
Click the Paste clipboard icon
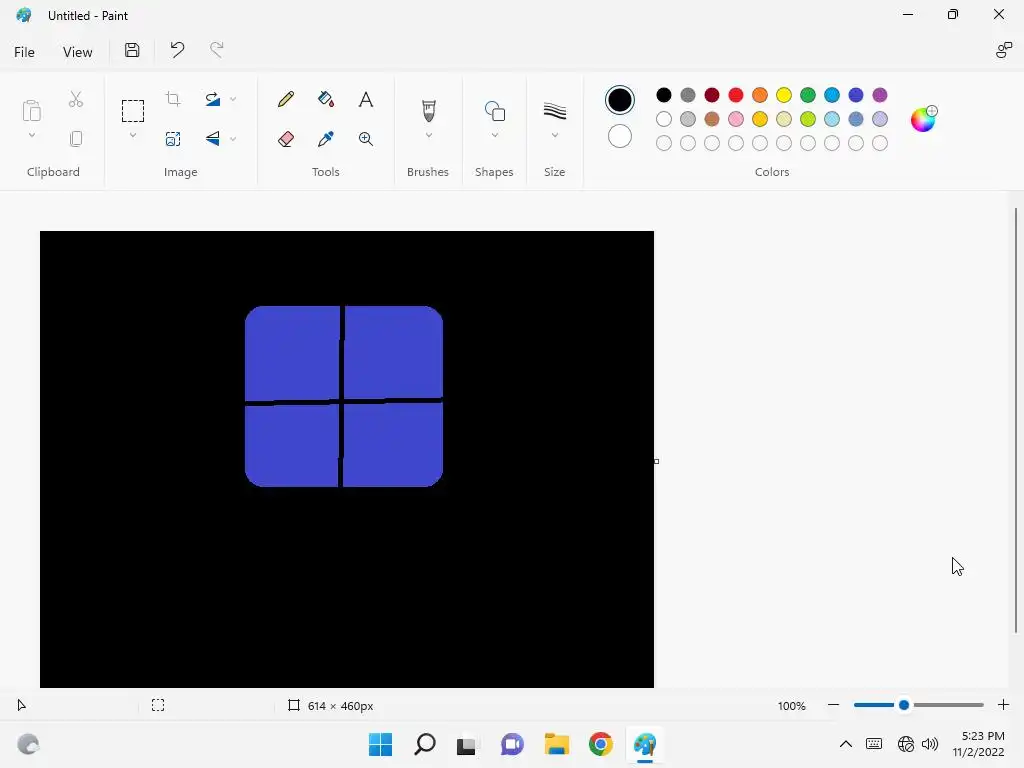point(31,110)
